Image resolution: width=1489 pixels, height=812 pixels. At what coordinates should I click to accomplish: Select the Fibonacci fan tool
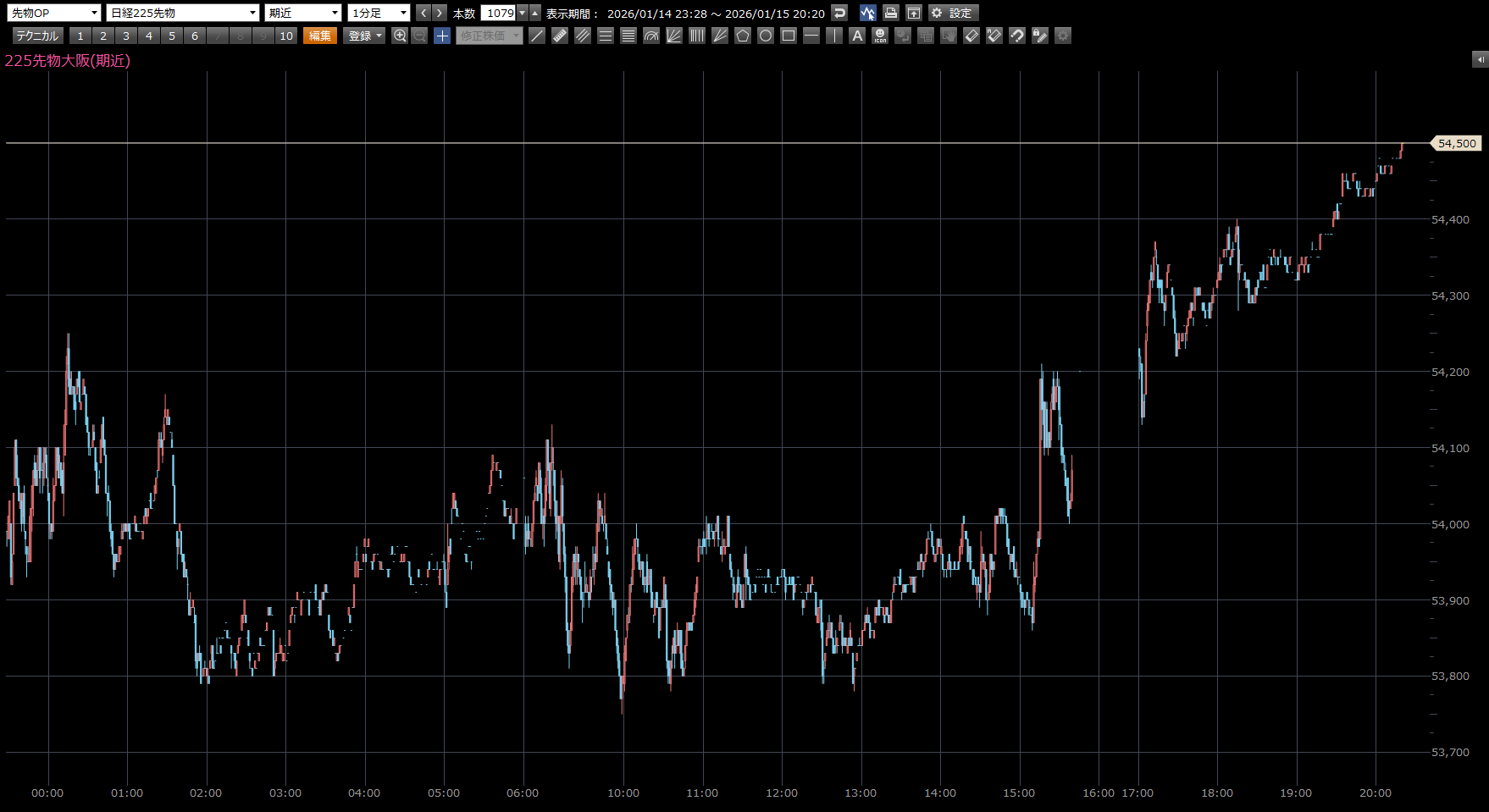pos(674,36)
